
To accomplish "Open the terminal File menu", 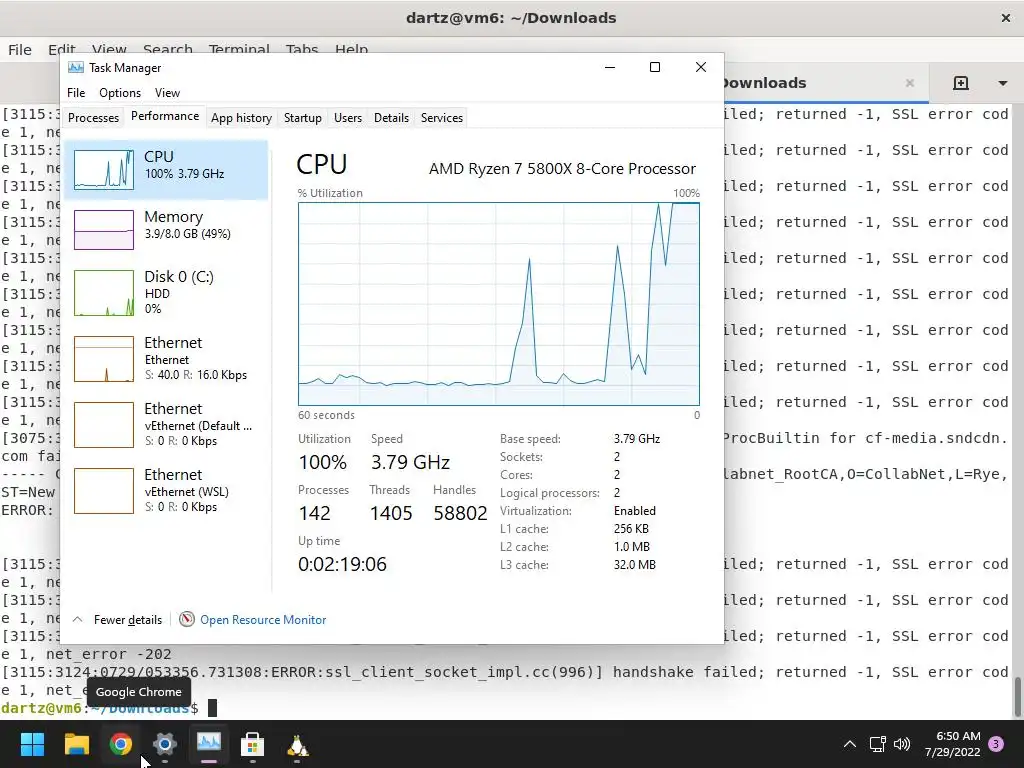I will (x=20, y=50).
